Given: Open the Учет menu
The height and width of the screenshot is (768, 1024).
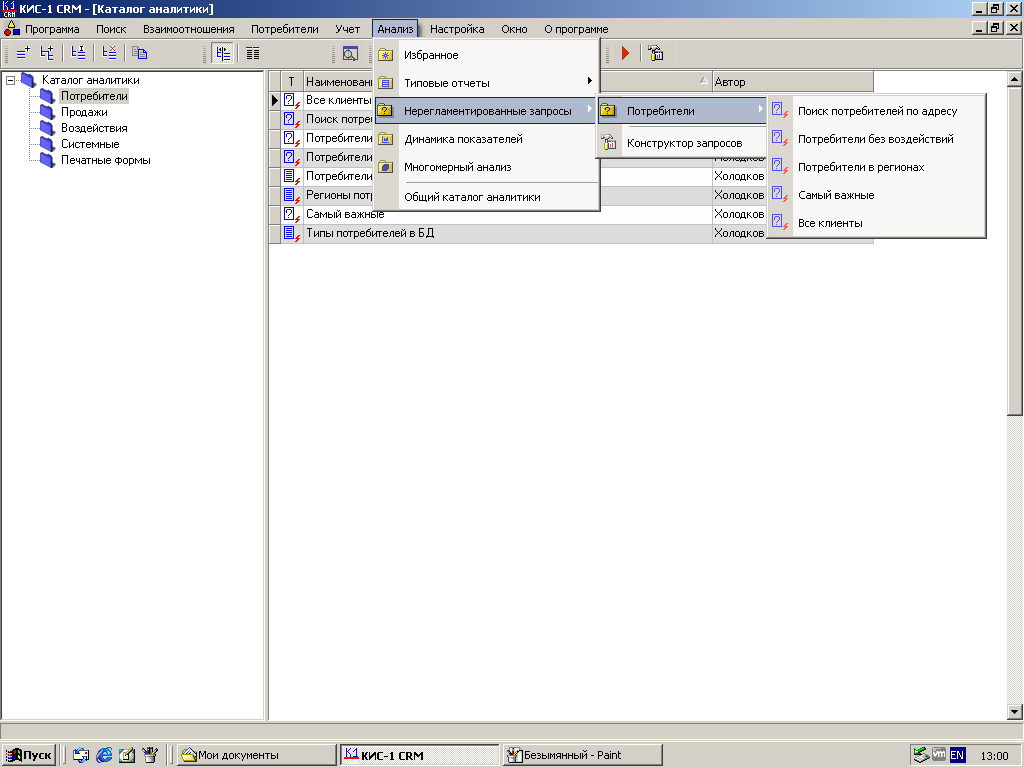Looking at the screenshot, I should coord(347,29).
